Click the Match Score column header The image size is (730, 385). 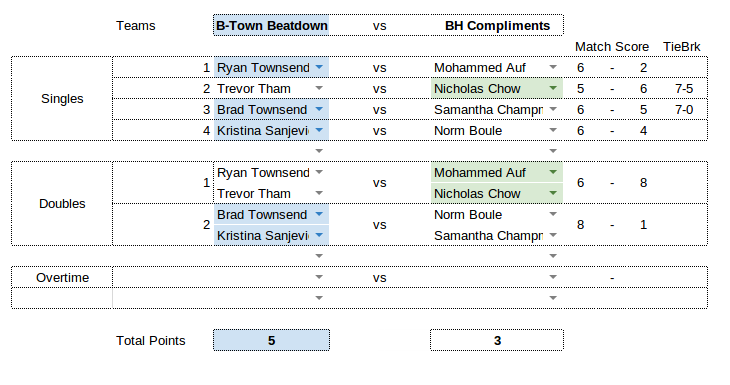[612, 47]
